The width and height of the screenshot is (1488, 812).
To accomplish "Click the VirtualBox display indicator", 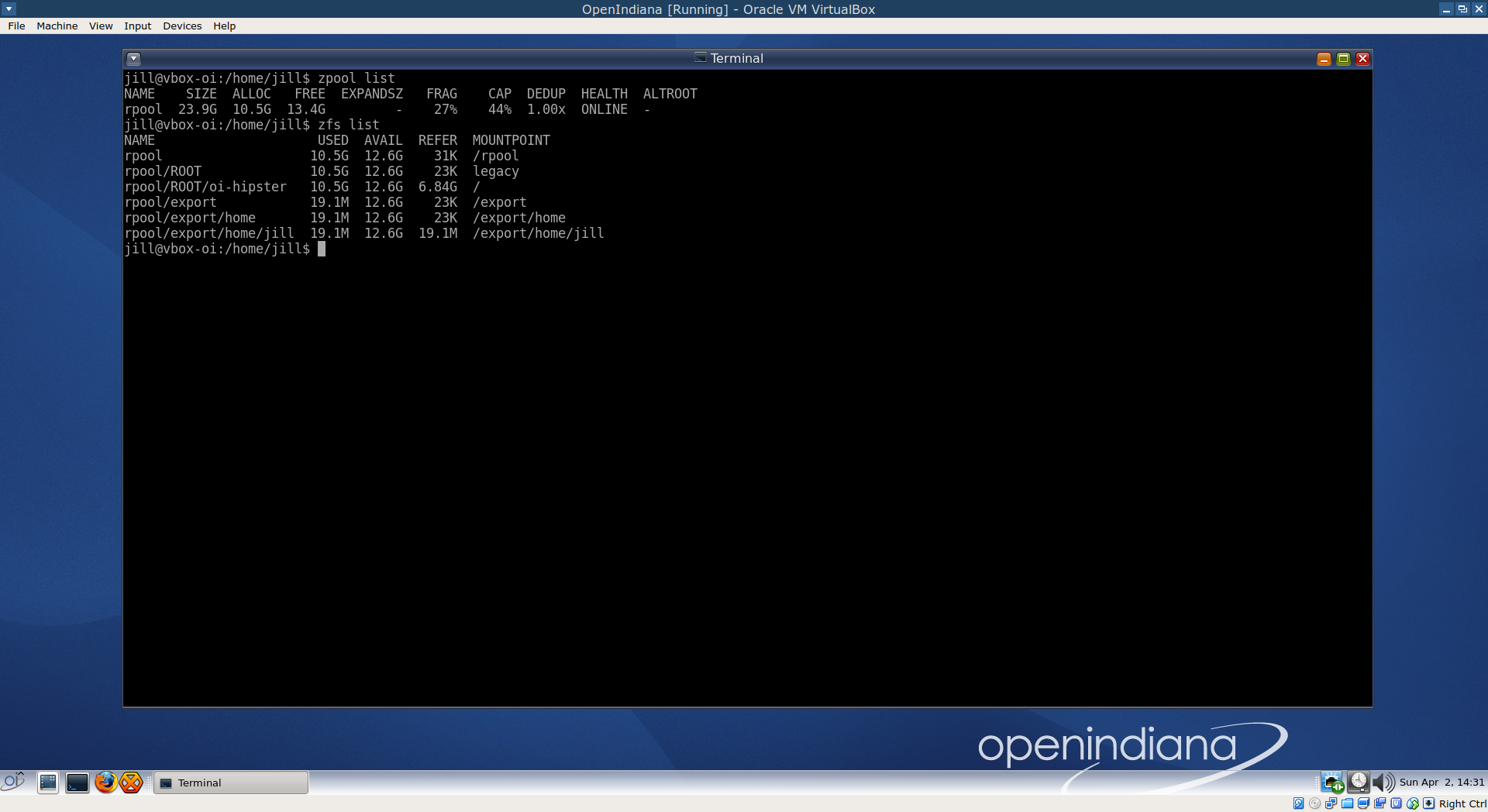I will pyautogui.click(x=1364, y=803).
